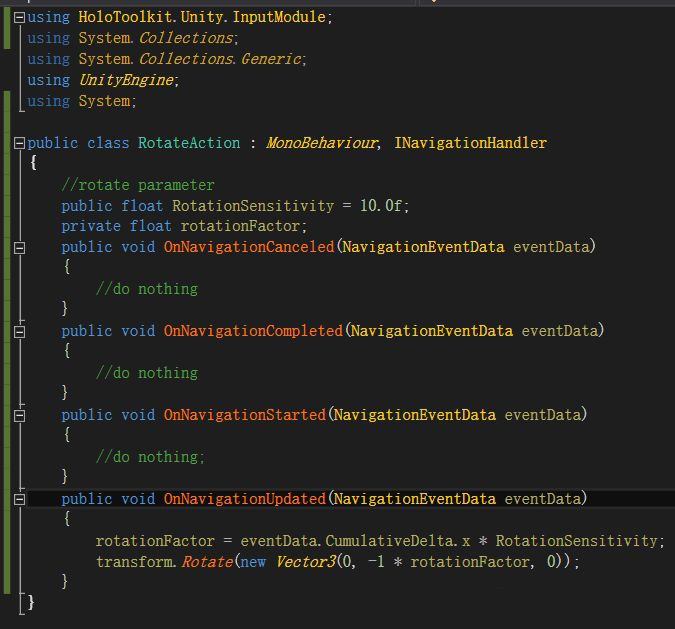
Task: Click the 10.0f value
Action: pos(381,206)
